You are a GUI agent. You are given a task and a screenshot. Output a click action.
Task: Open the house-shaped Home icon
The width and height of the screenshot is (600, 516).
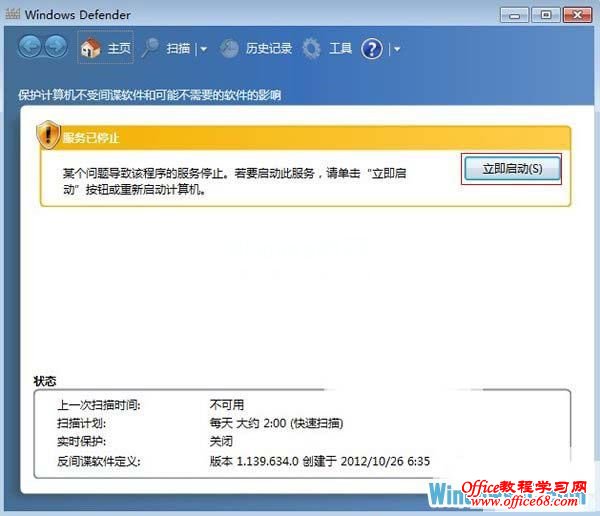point(90,48)
